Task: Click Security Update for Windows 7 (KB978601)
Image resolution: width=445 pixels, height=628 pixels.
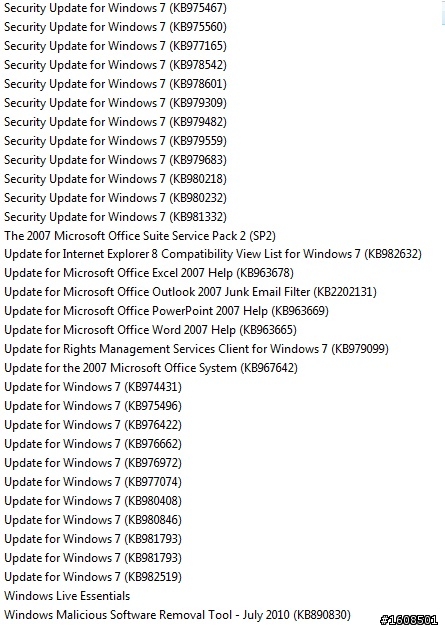Action: point(115,84)
